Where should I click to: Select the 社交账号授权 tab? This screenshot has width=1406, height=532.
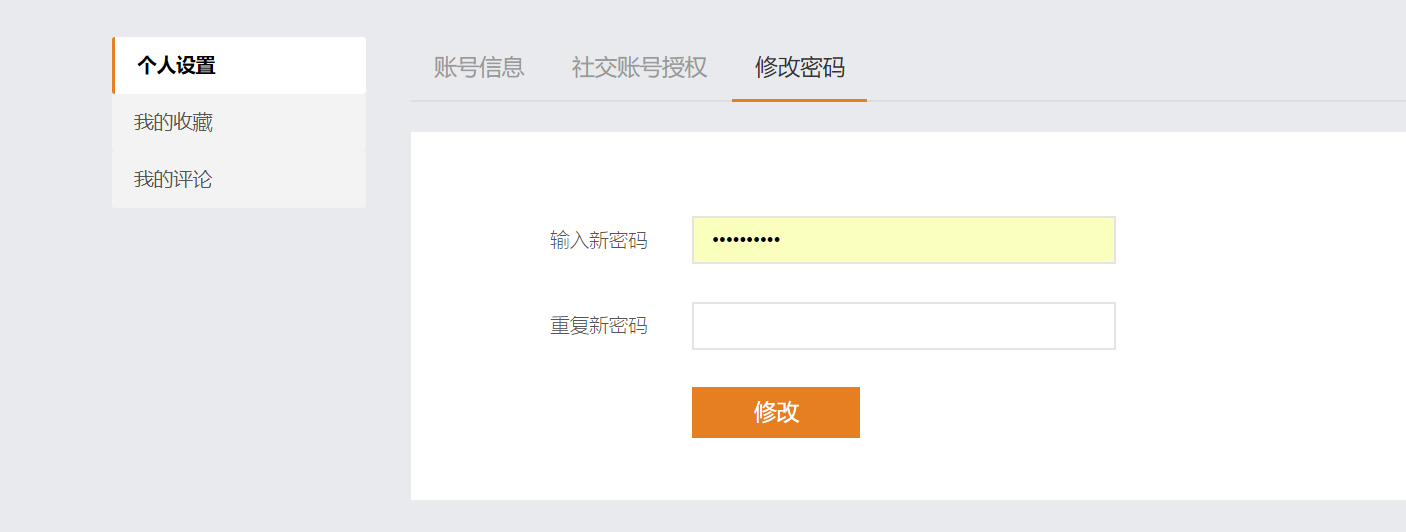tap(639, 67)
